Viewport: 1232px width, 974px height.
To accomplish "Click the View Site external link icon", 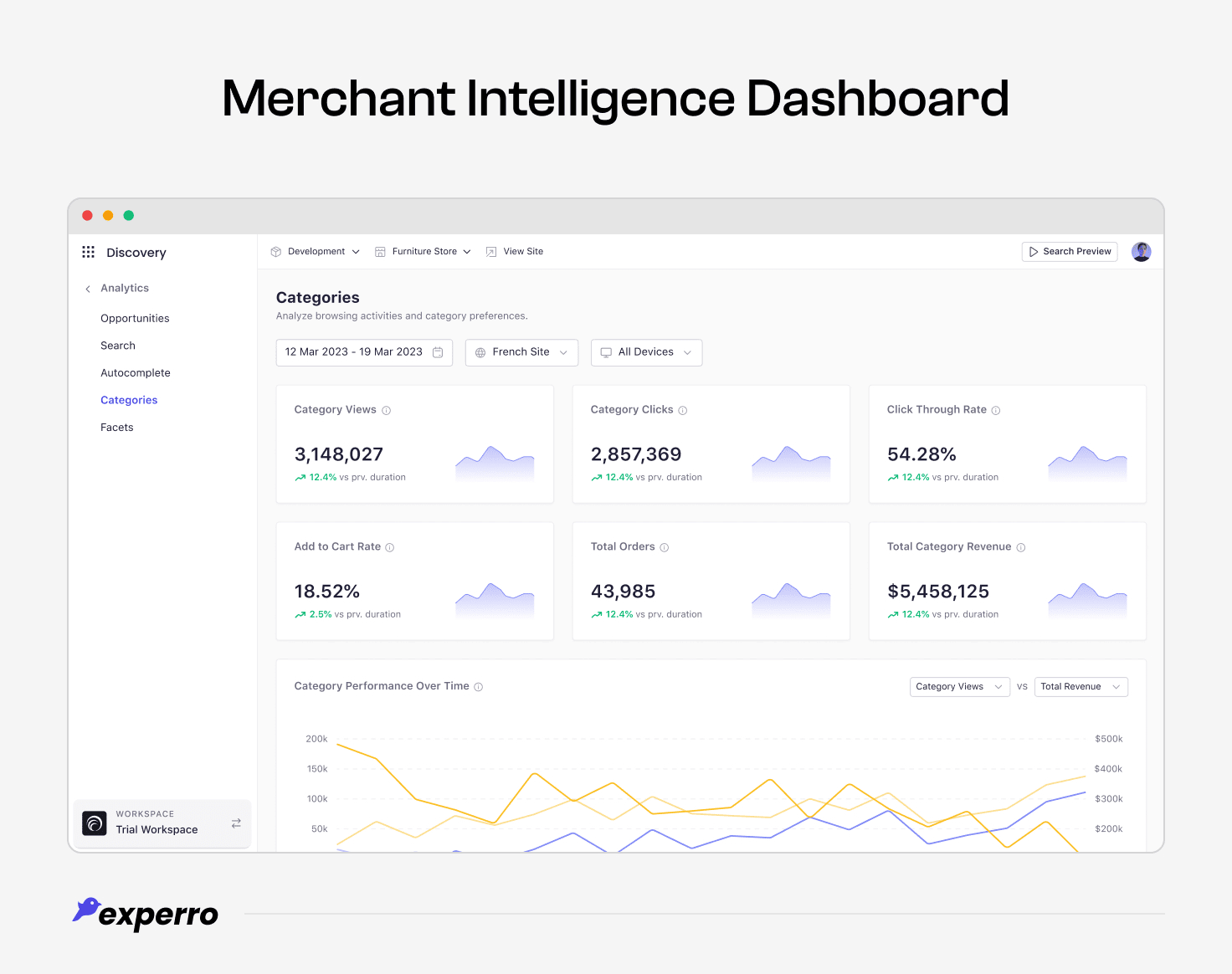I will (491, 252).
